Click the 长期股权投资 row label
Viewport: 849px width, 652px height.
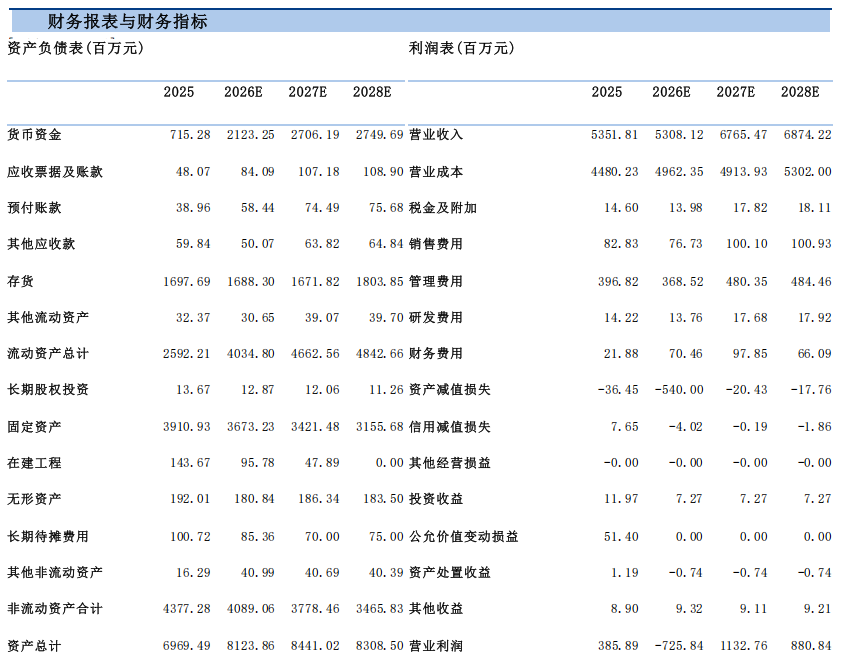pyautogui.click(x=48, y=389)
